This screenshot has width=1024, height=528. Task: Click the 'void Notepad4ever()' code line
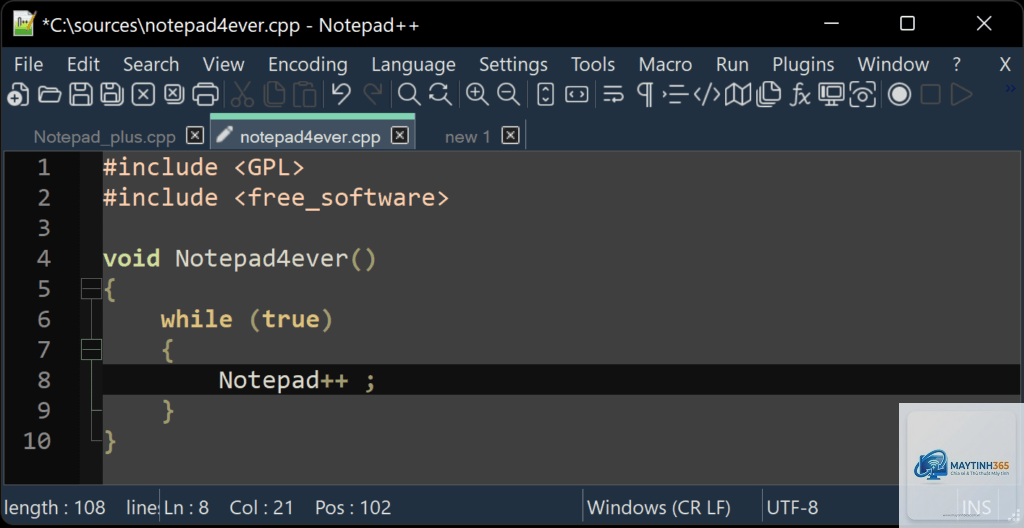(x=240, y=258)
